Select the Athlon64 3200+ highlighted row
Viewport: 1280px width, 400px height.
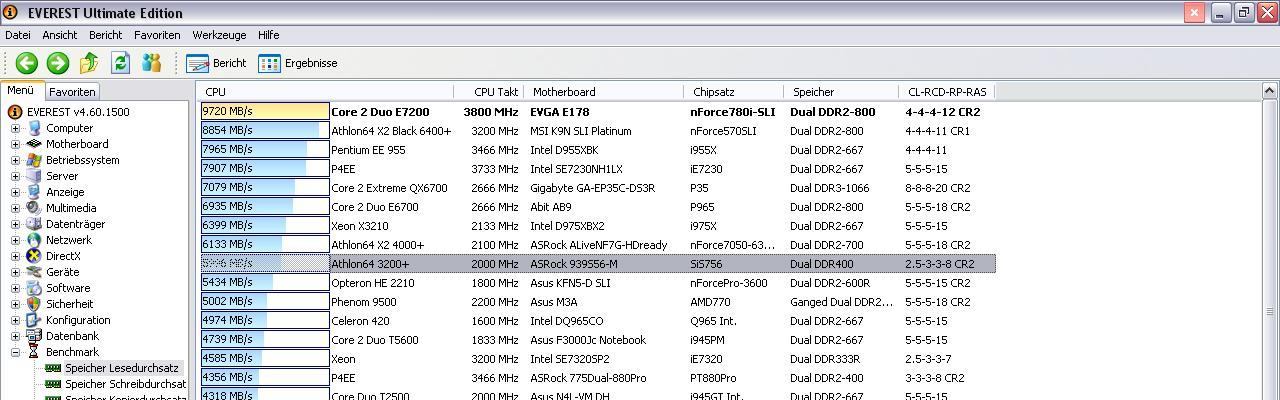pyautogui.click(x=597, y=264)
